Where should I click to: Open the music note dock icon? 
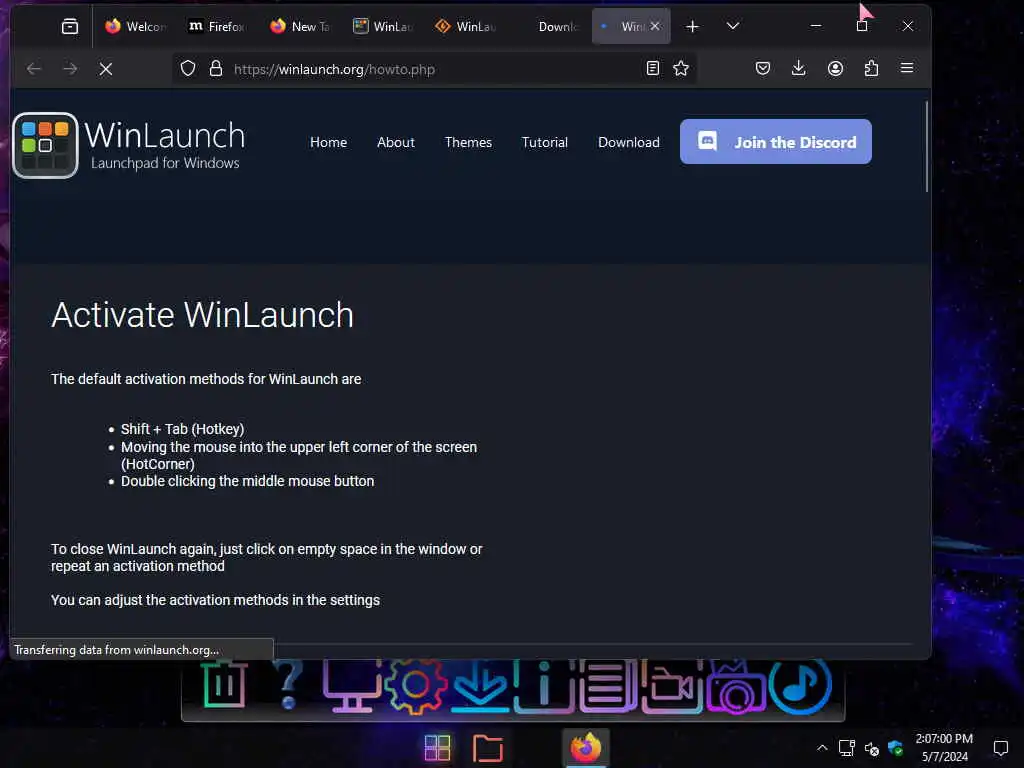[800, 686]
